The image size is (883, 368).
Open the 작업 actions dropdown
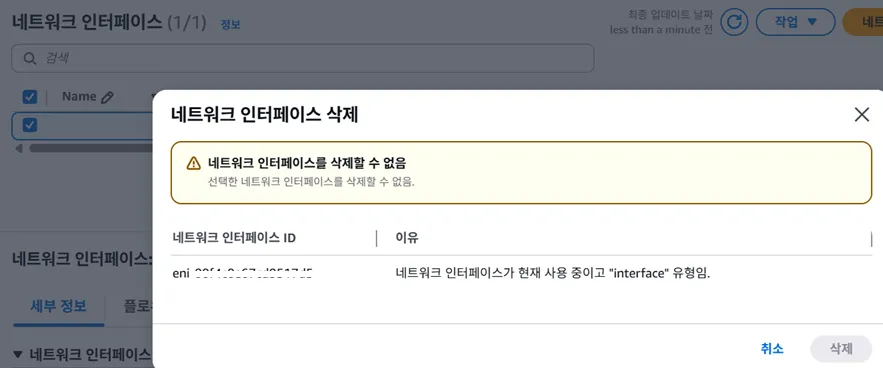coord(795,22)
